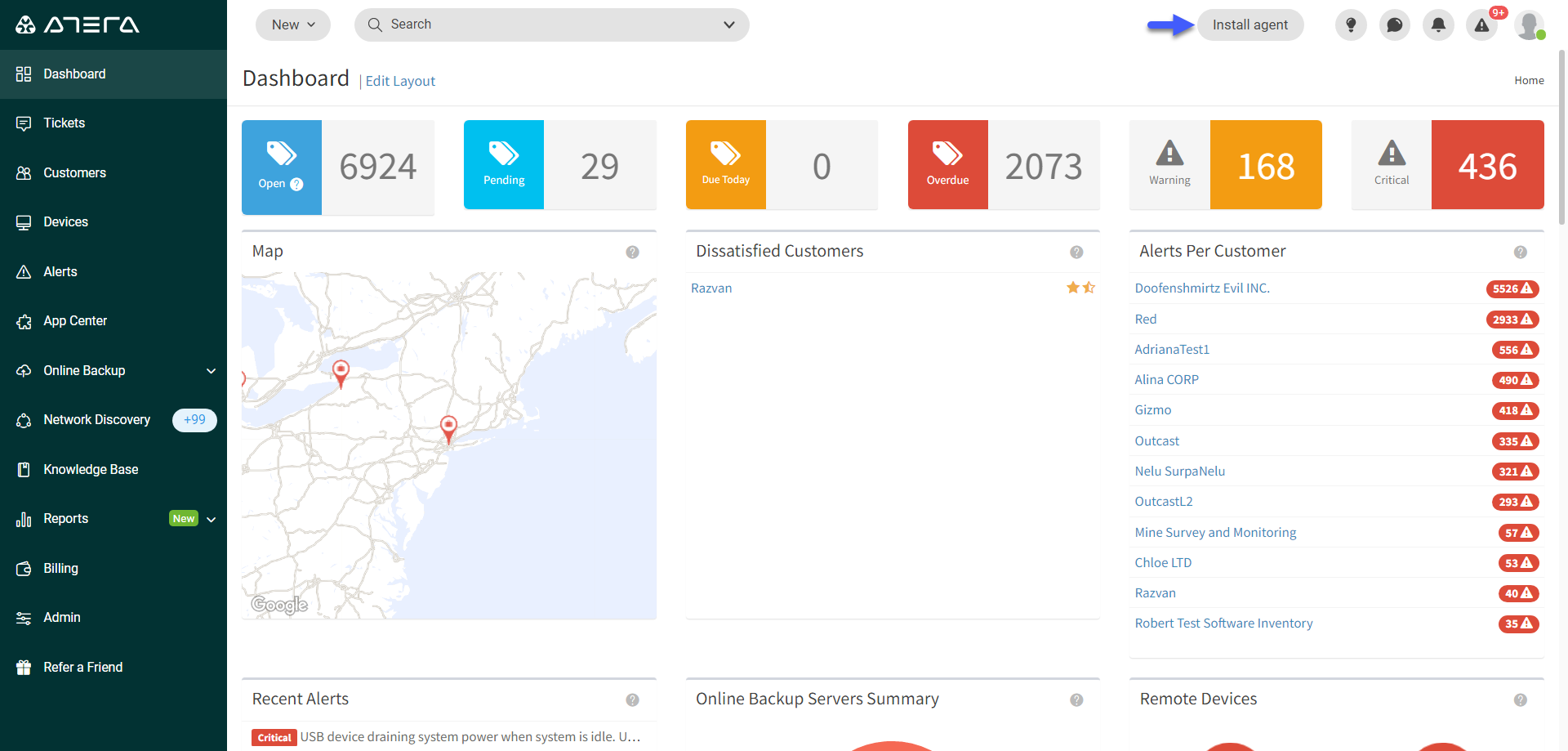Image resolution: width=1568 pixels, height=751 pixels.
Task: Open Tickets from the sidebar
Action: [x=65, y=123]
